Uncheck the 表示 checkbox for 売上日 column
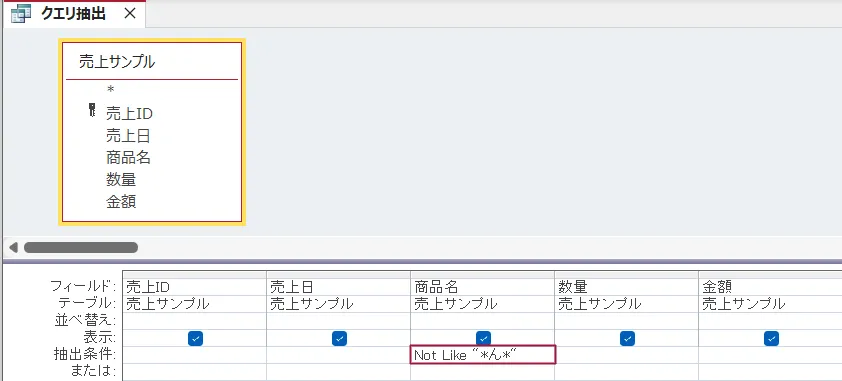842x381 pixels. coord(339,338)
